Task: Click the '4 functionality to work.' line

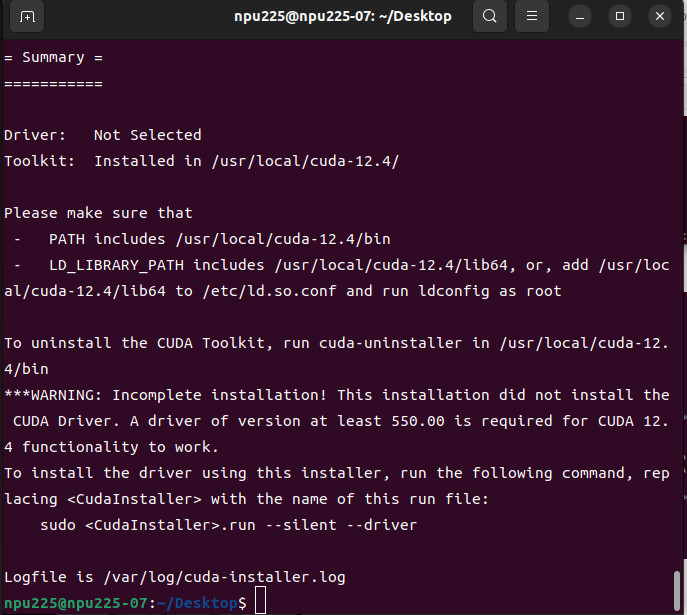Action: (111, 447)
